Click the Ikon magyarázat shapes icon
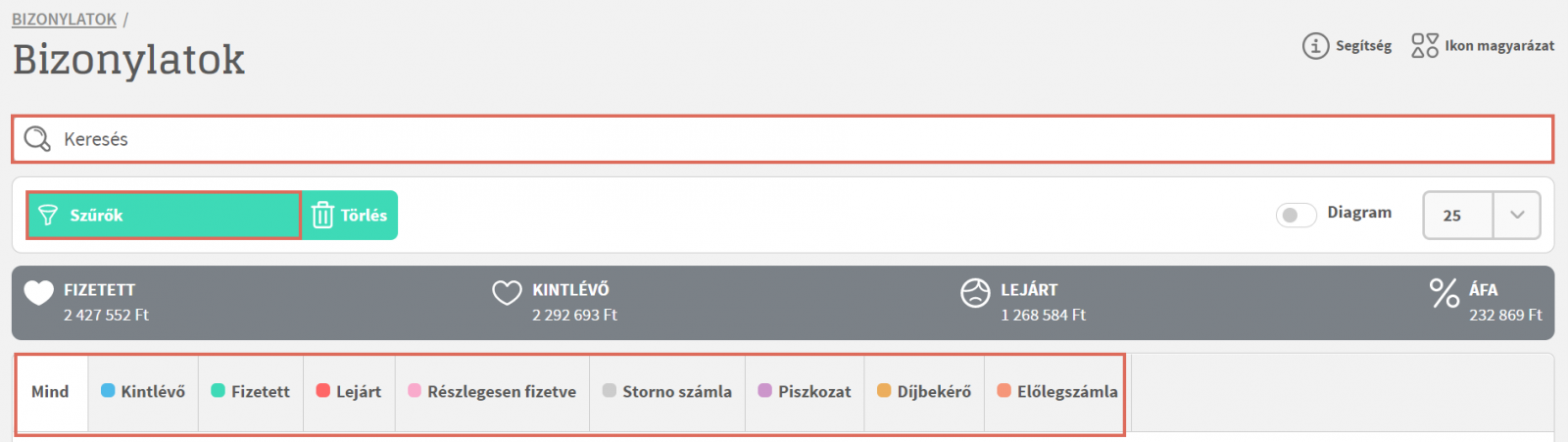Viewport: 1568px width, 442px height. coord(1425,46)
